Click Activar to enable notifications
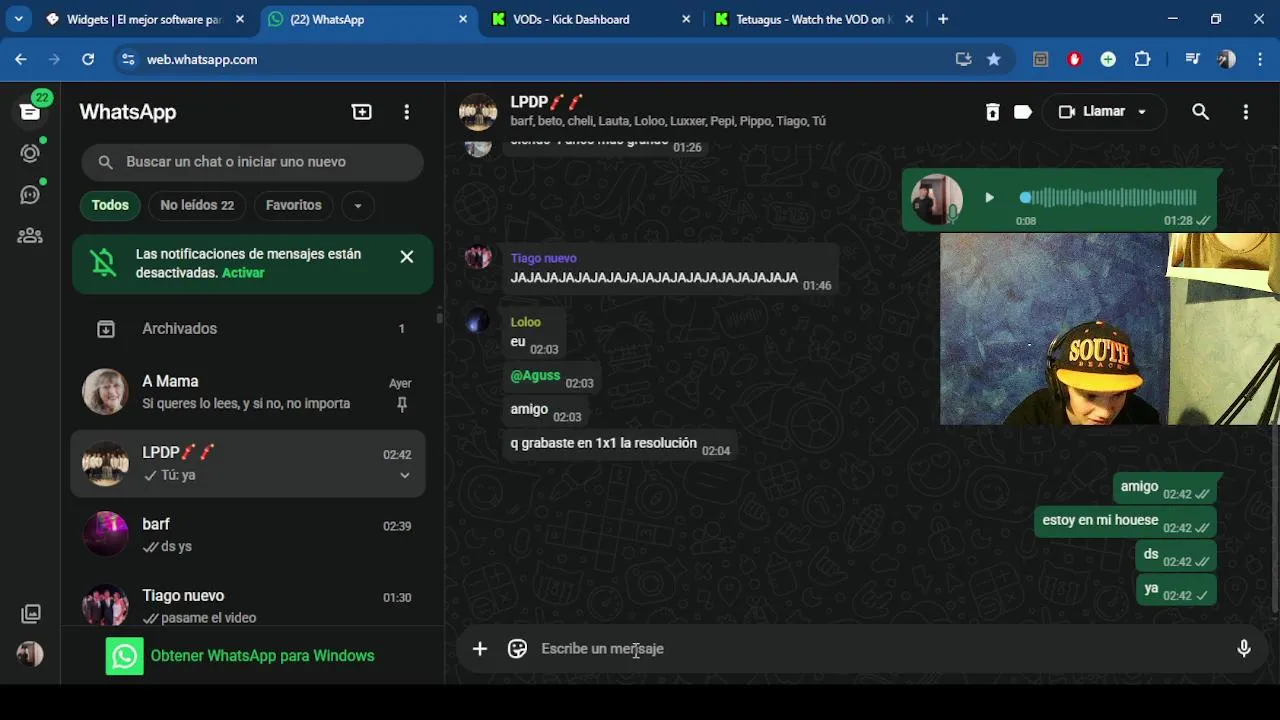The height and width of the screenshot is (720, 1280). point(243,273)
